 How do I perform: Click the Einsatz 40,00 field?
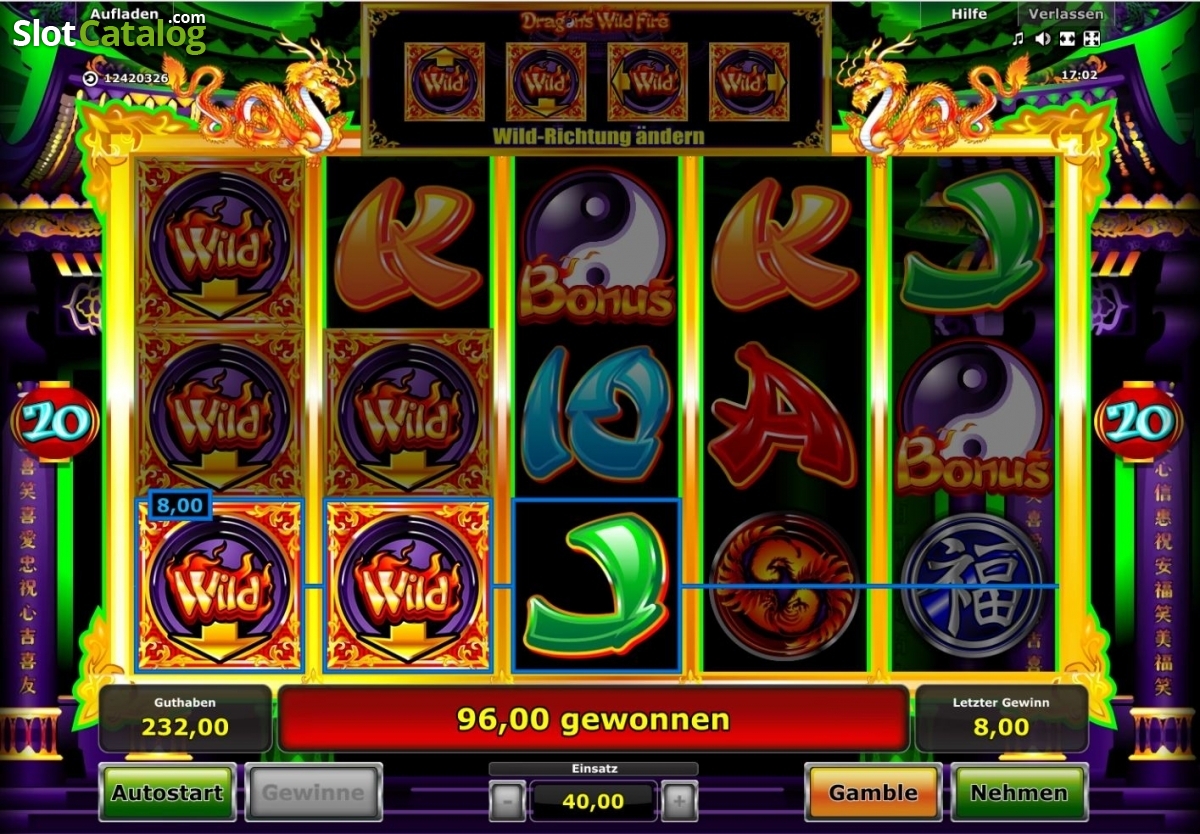click(593, 801)
